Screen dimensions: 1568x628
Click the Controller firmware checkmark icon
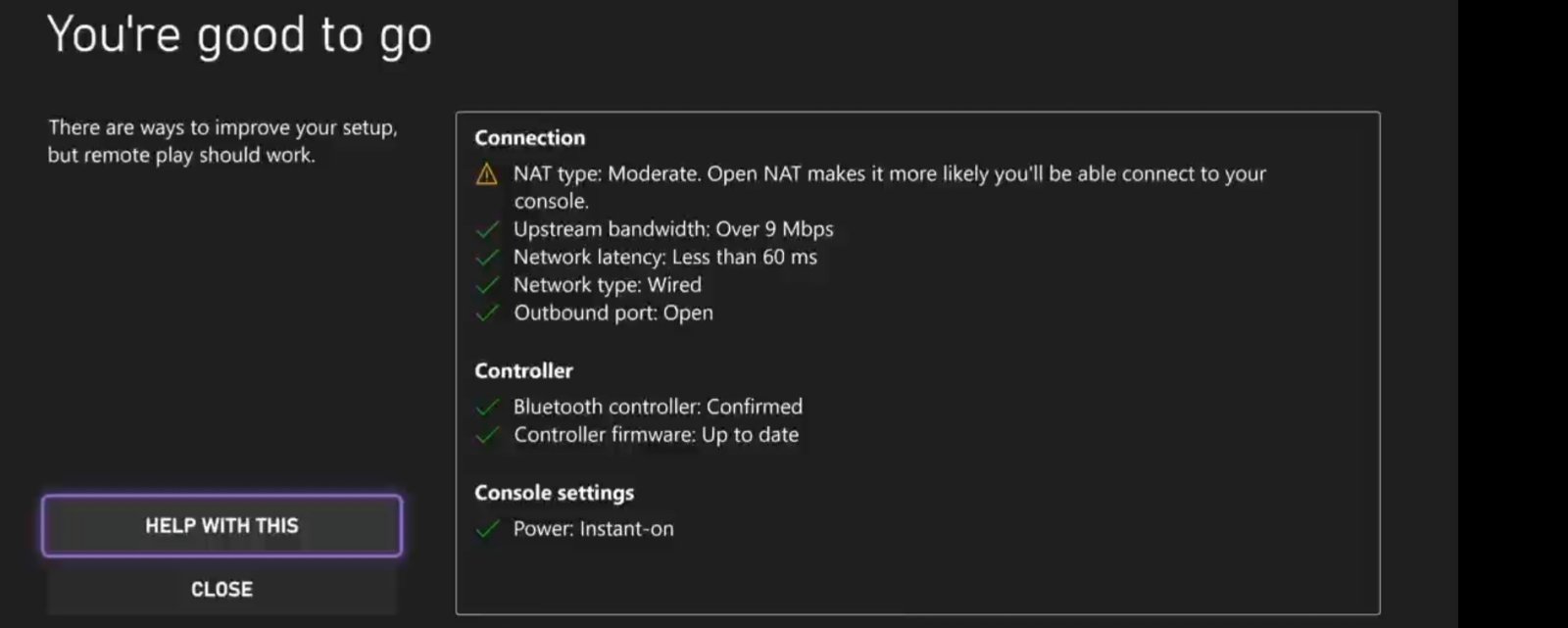487,435
